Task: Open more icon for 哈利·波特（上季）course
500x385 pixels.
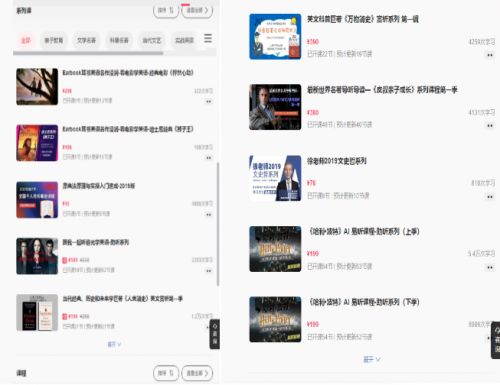Action: (x=490, y=267)
